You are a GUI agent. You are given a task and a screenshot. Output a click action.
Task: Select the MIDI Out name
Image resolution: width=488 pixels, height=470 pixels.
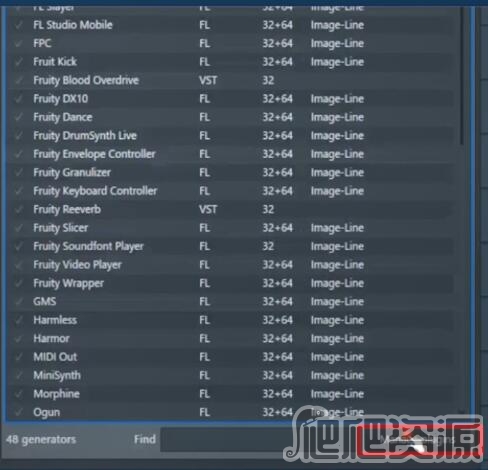(55, 357)
